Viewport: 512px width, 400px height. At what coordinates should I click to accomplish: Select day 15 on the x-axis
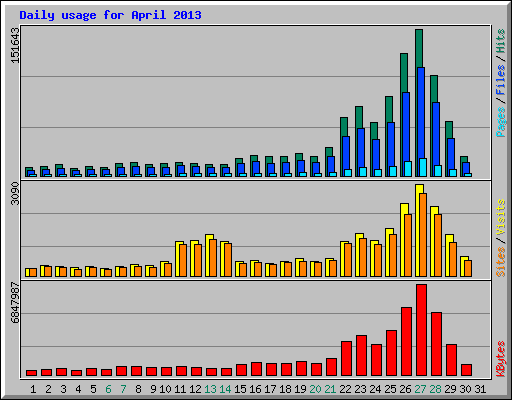coord(240,389)
